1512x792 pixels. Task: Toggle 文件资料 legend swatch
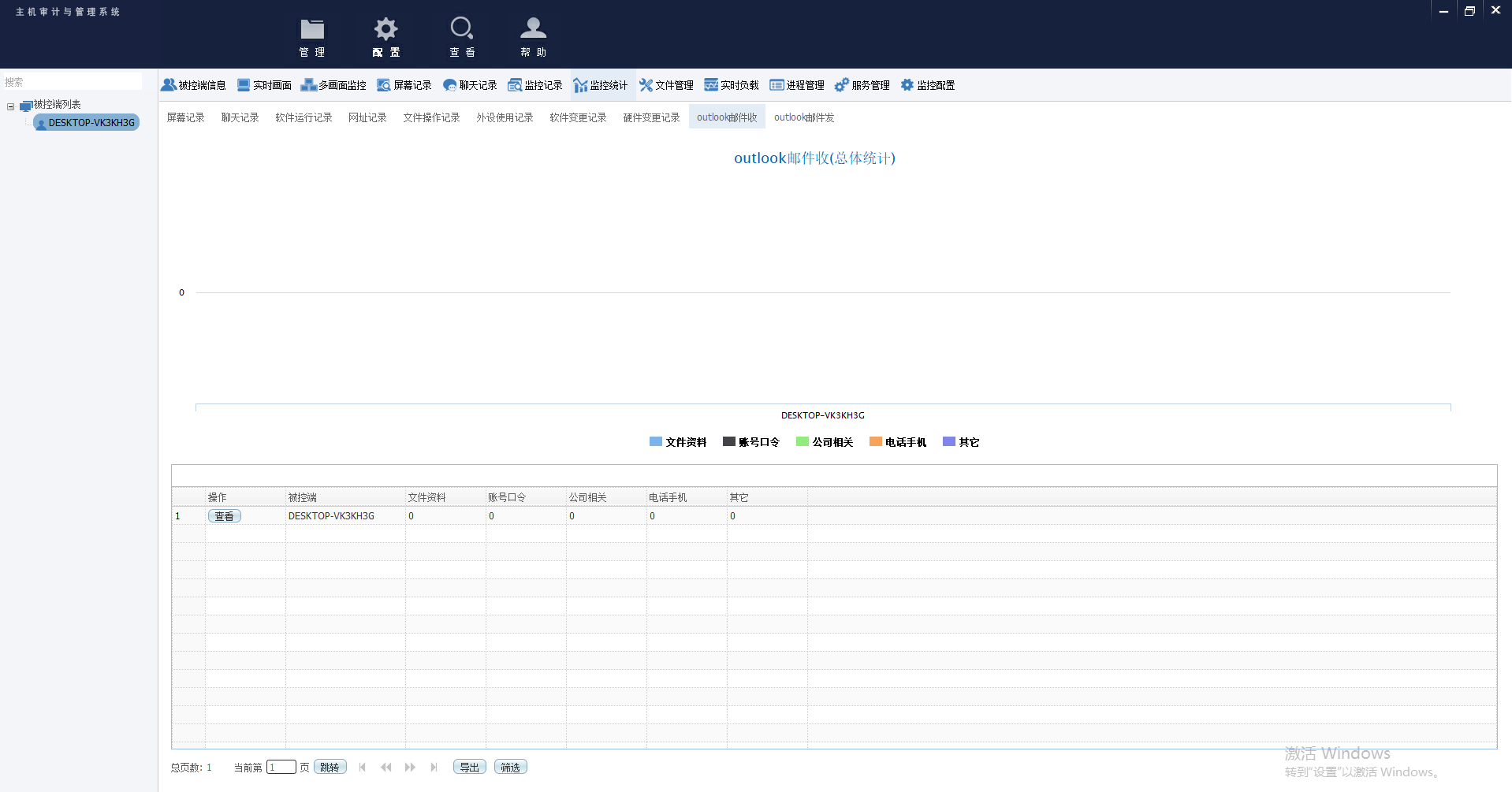point(656,442)
